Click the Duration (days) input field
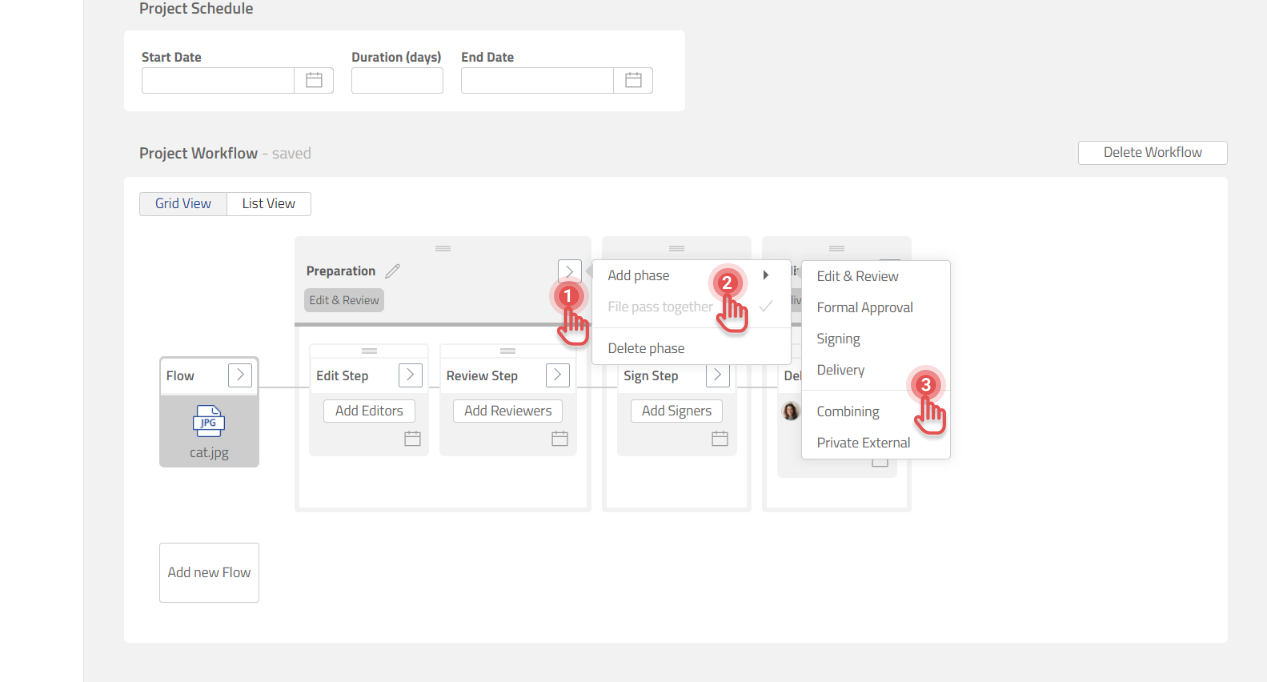The width and height of the screenshot is (1267, 682). coord(397,80)
